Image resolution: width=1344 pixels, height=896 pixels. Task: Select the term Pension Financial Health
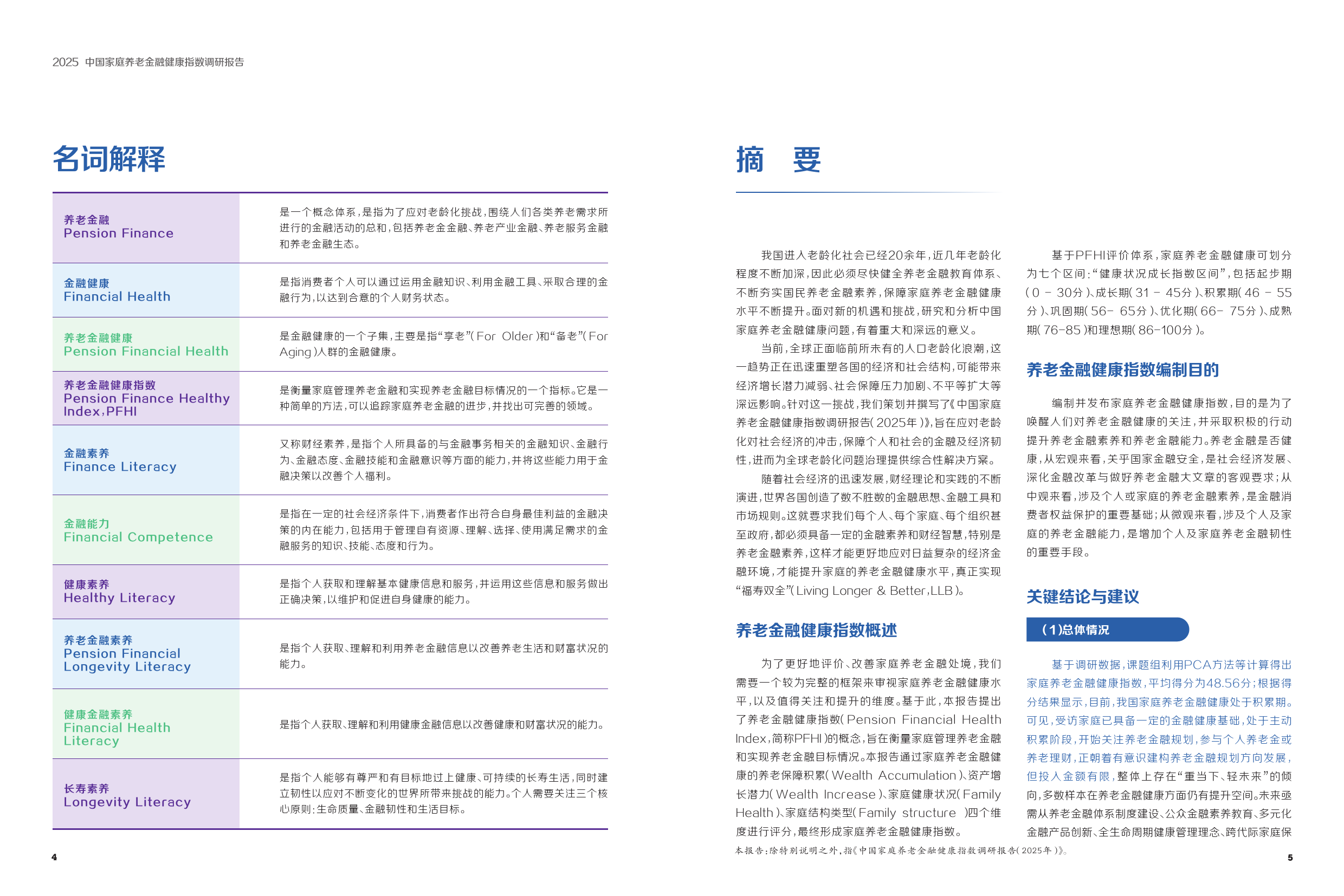click(146, 351)
